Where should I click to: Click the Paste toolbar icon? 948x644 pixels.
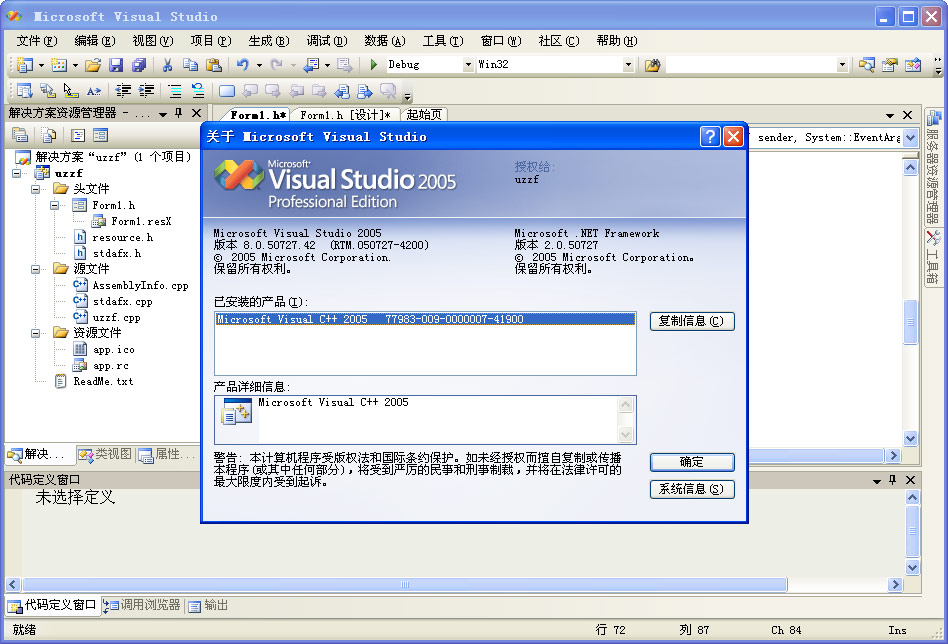213,65
